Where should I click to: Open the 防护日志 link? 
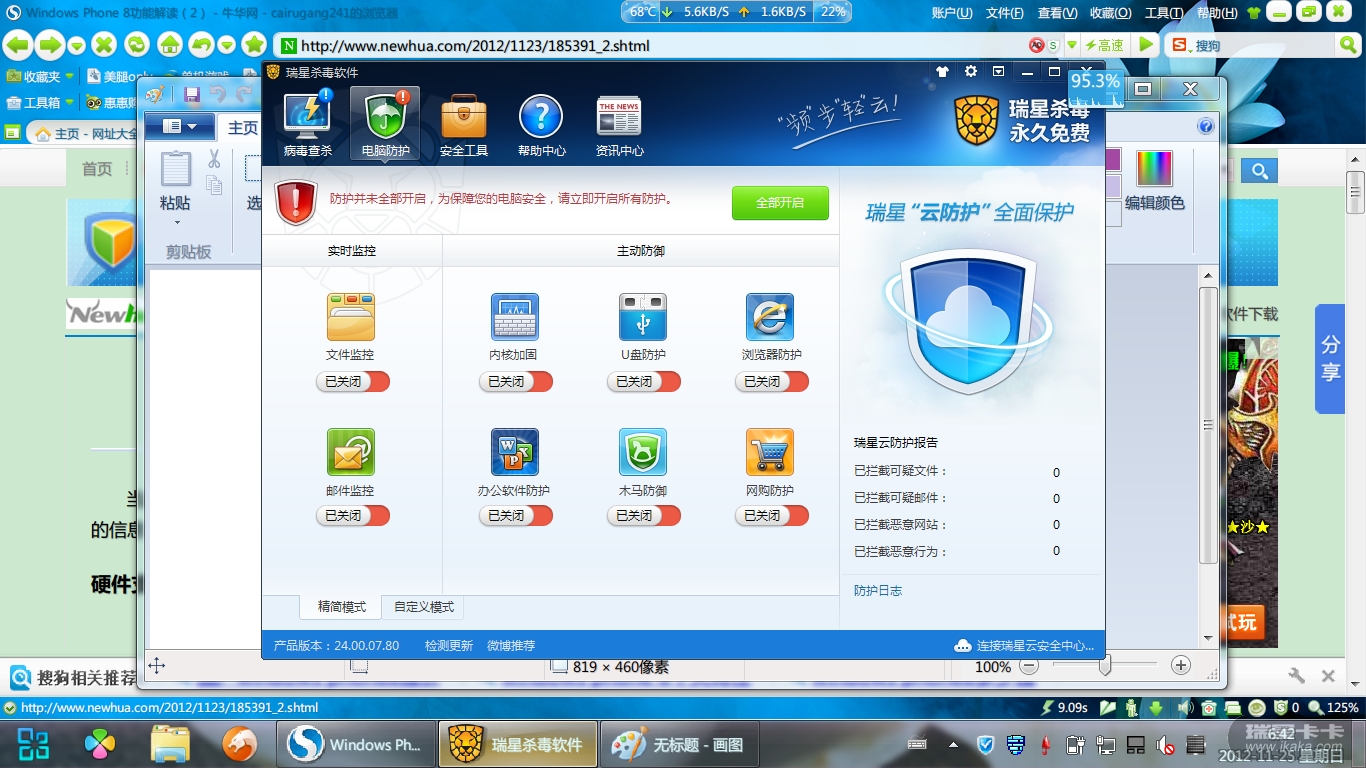878,591
